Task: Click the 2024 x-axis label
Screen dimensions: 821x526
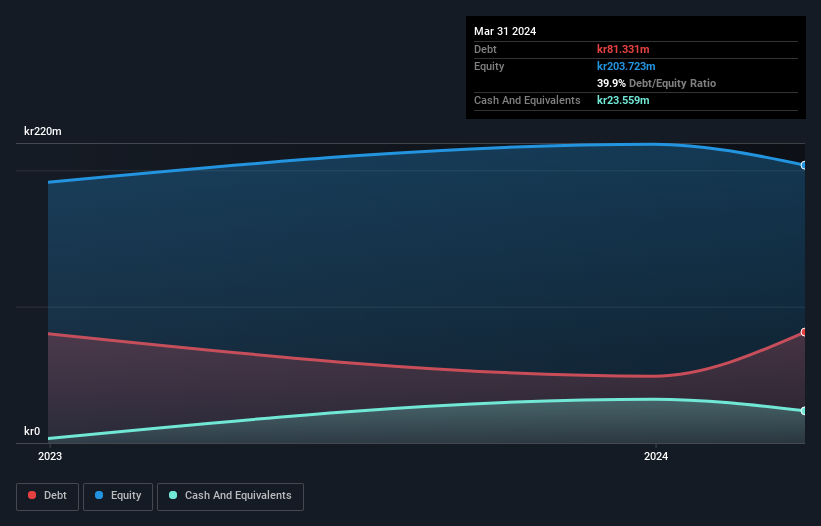Action: pyautogui.click(x=656, y=456)
